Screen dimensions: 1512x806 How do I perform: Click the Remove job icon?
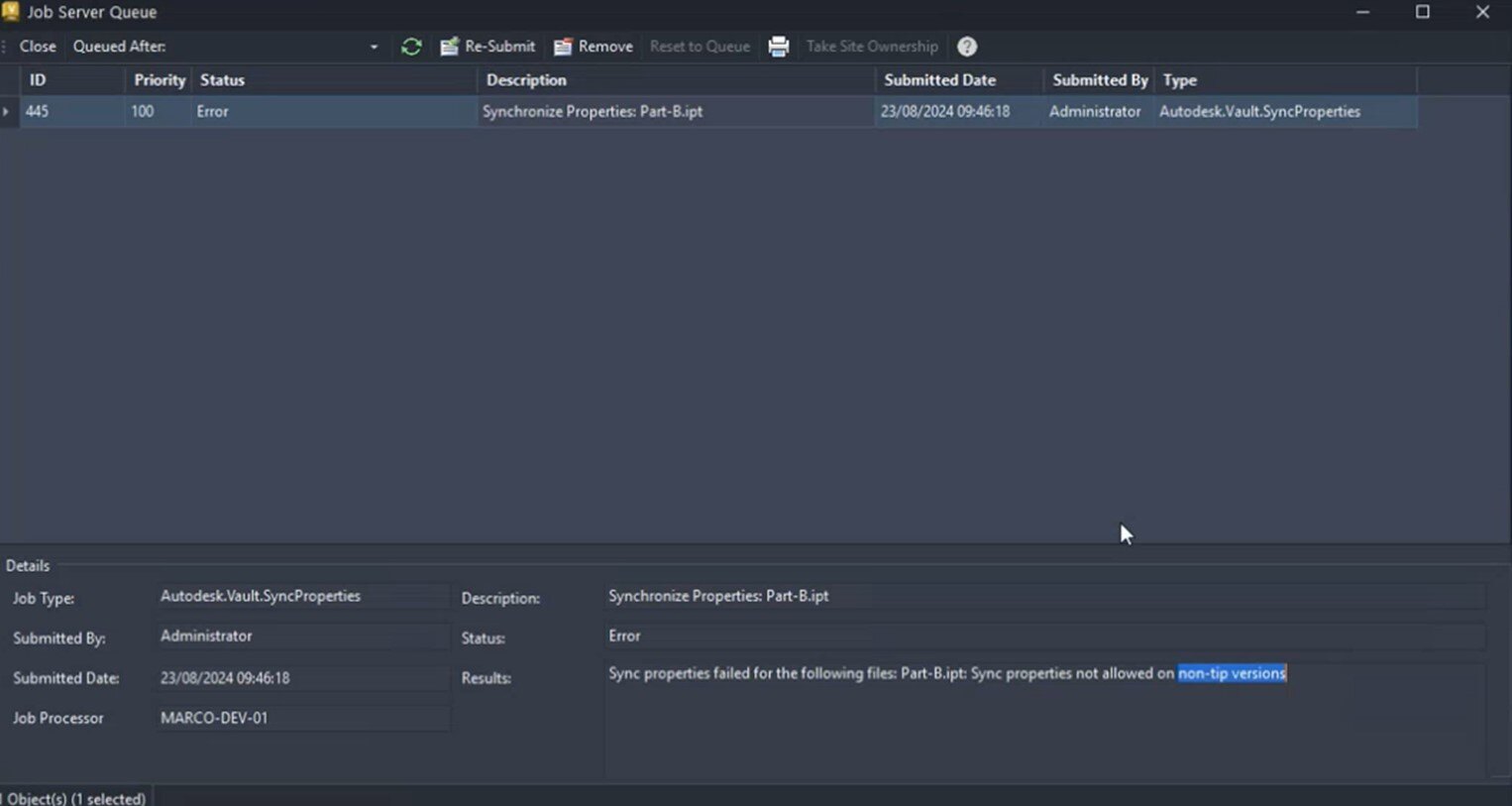[x=563, y=47]
